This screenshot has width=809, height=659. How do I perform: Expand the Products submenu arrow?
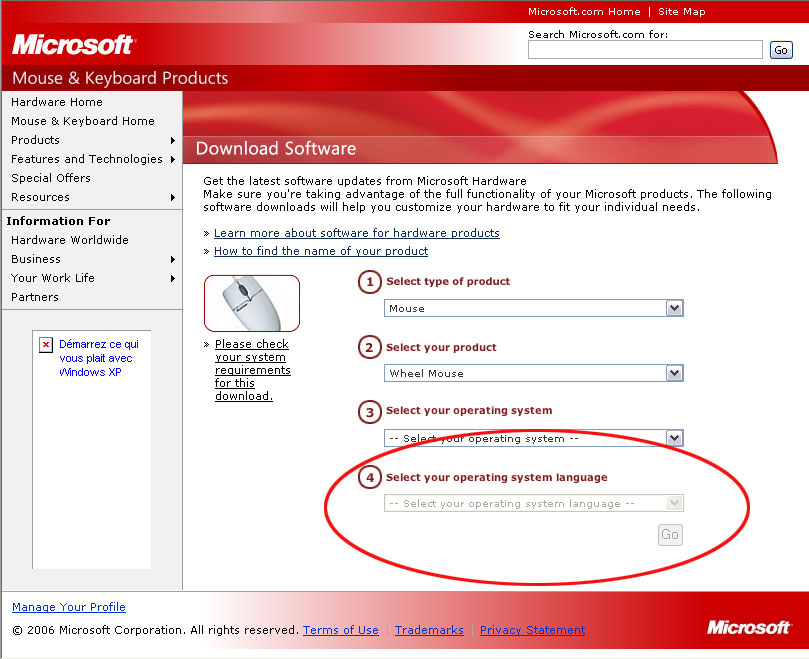coord(173,140)
